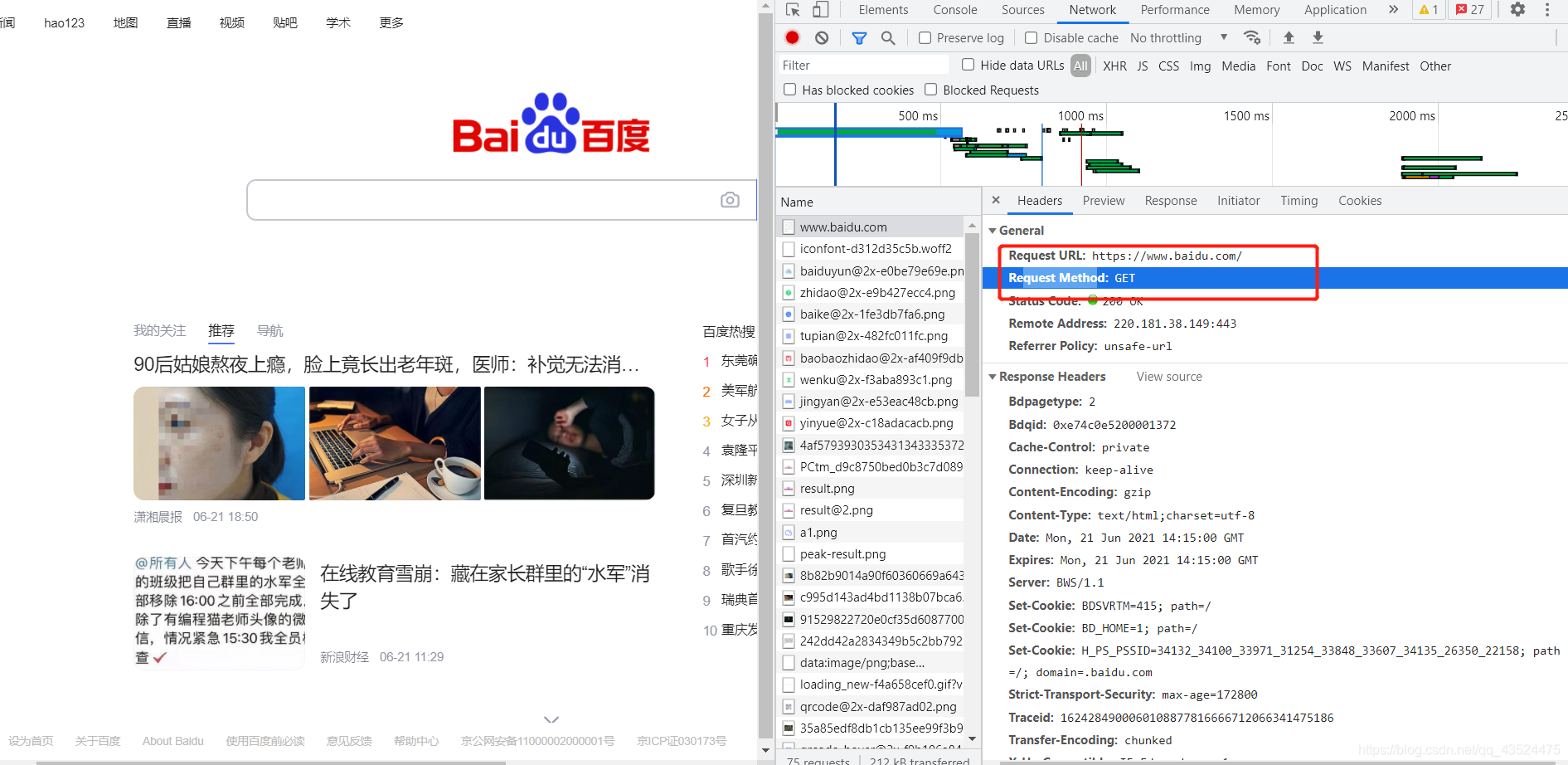Filter requests by XHR
The width and height of the screenshot is (1568, 765).
pyautogui.click(x=1114, y=66)
